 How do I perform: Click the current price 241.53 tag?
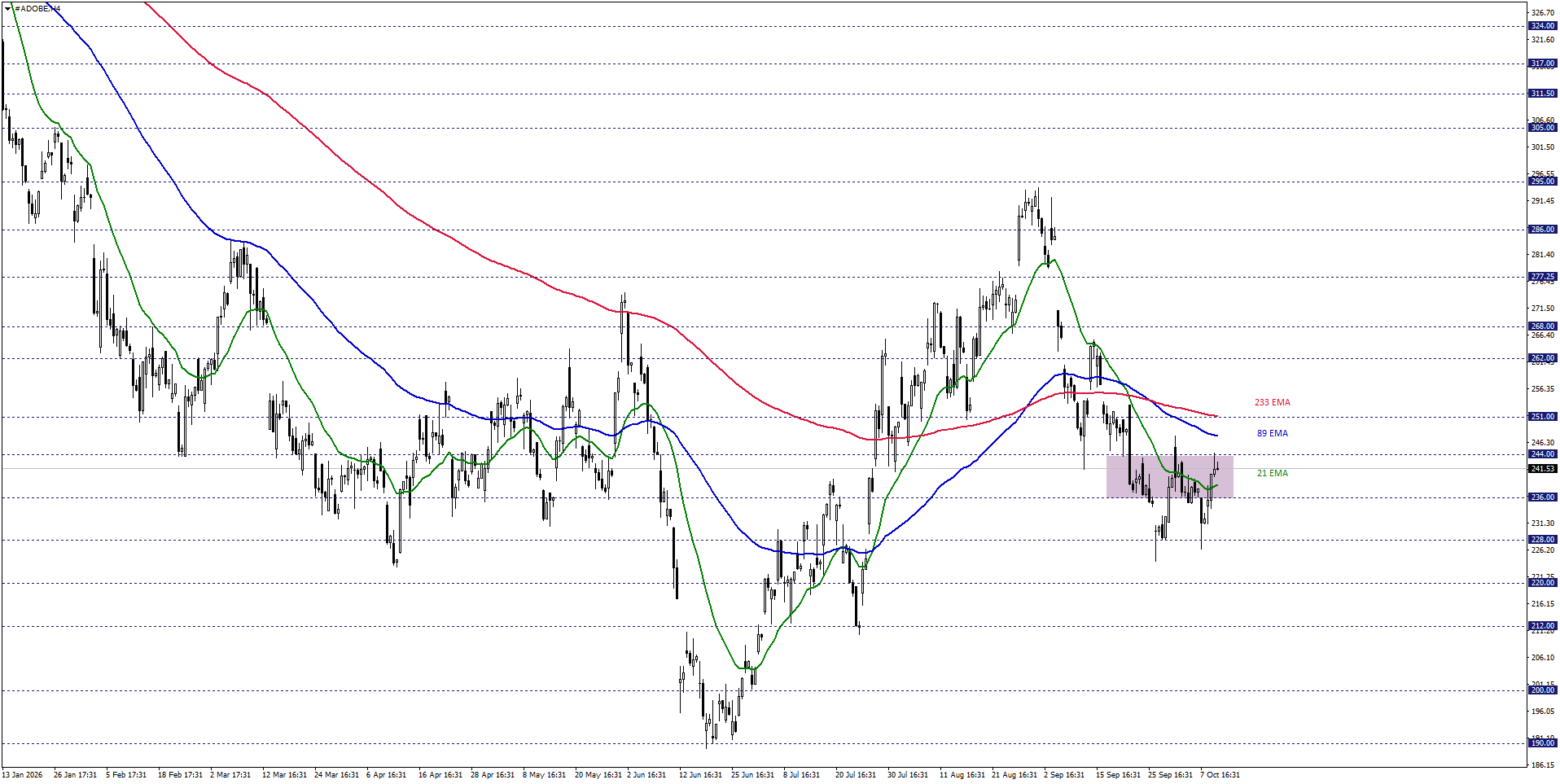click(1542, 469)
